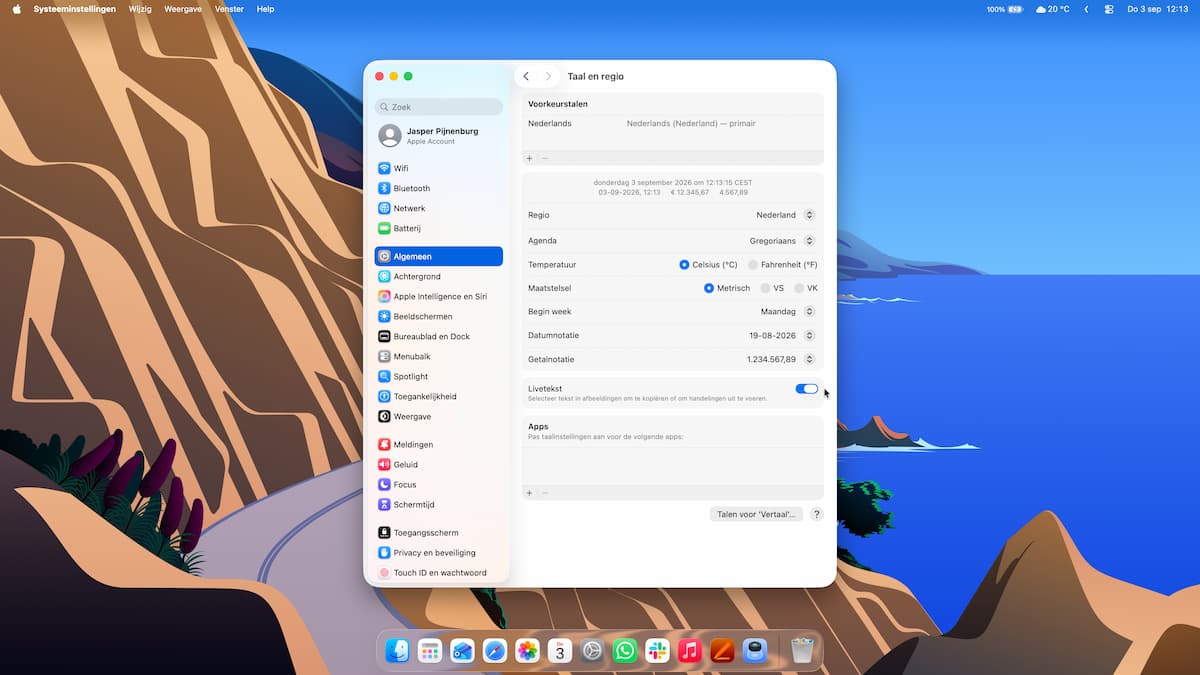Viewport: 1200px width, 675px height.
Task: Click the date and time Do 3 sep 12:13
Action: 1157,9
